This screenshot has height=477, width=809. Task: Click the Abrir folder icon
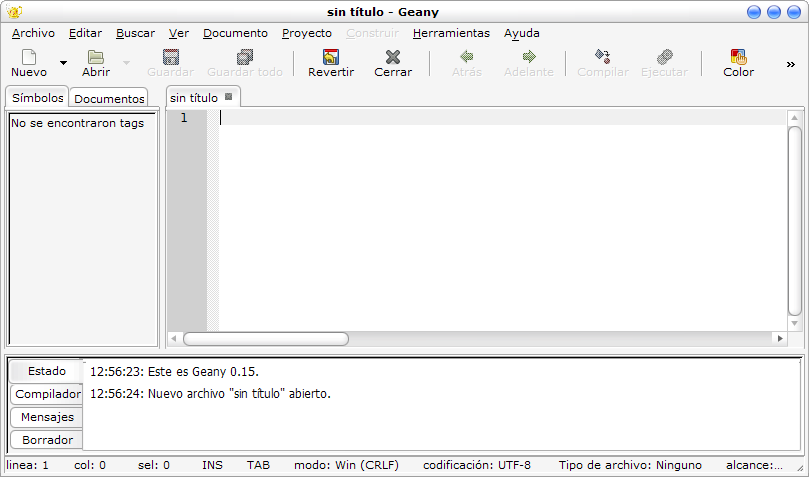pos(95,58)
